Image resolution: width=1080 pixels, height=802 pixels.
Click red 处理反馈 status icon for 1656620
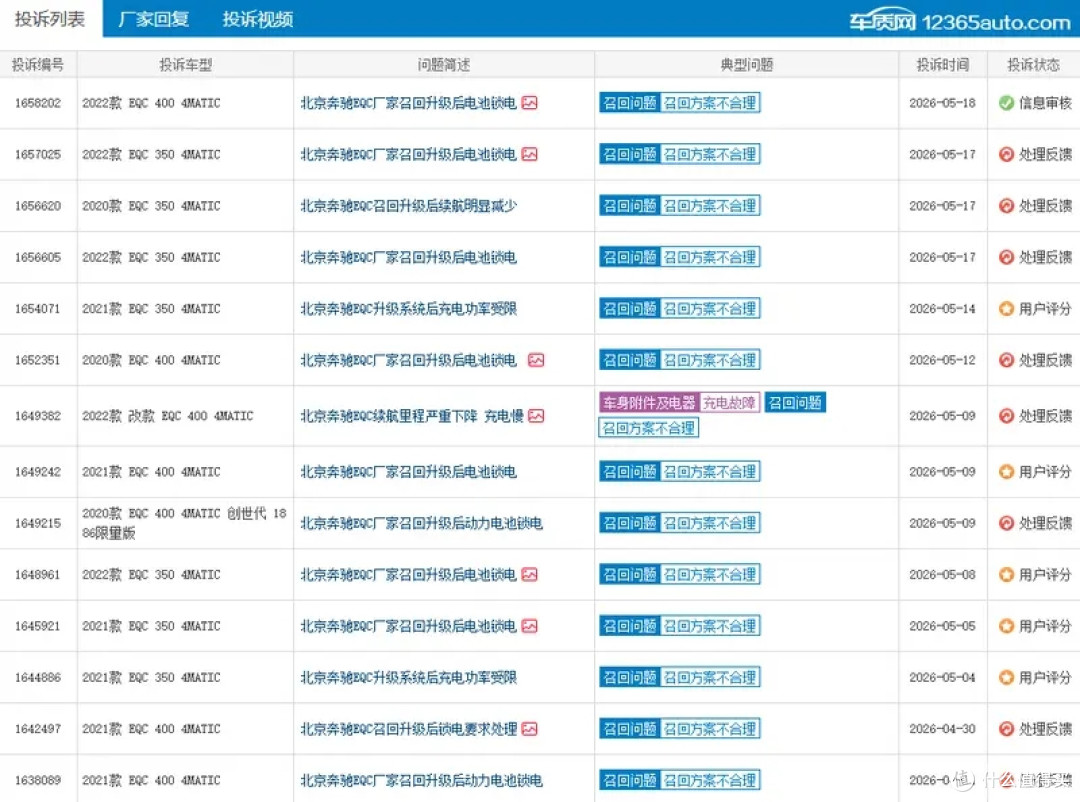1006,205
